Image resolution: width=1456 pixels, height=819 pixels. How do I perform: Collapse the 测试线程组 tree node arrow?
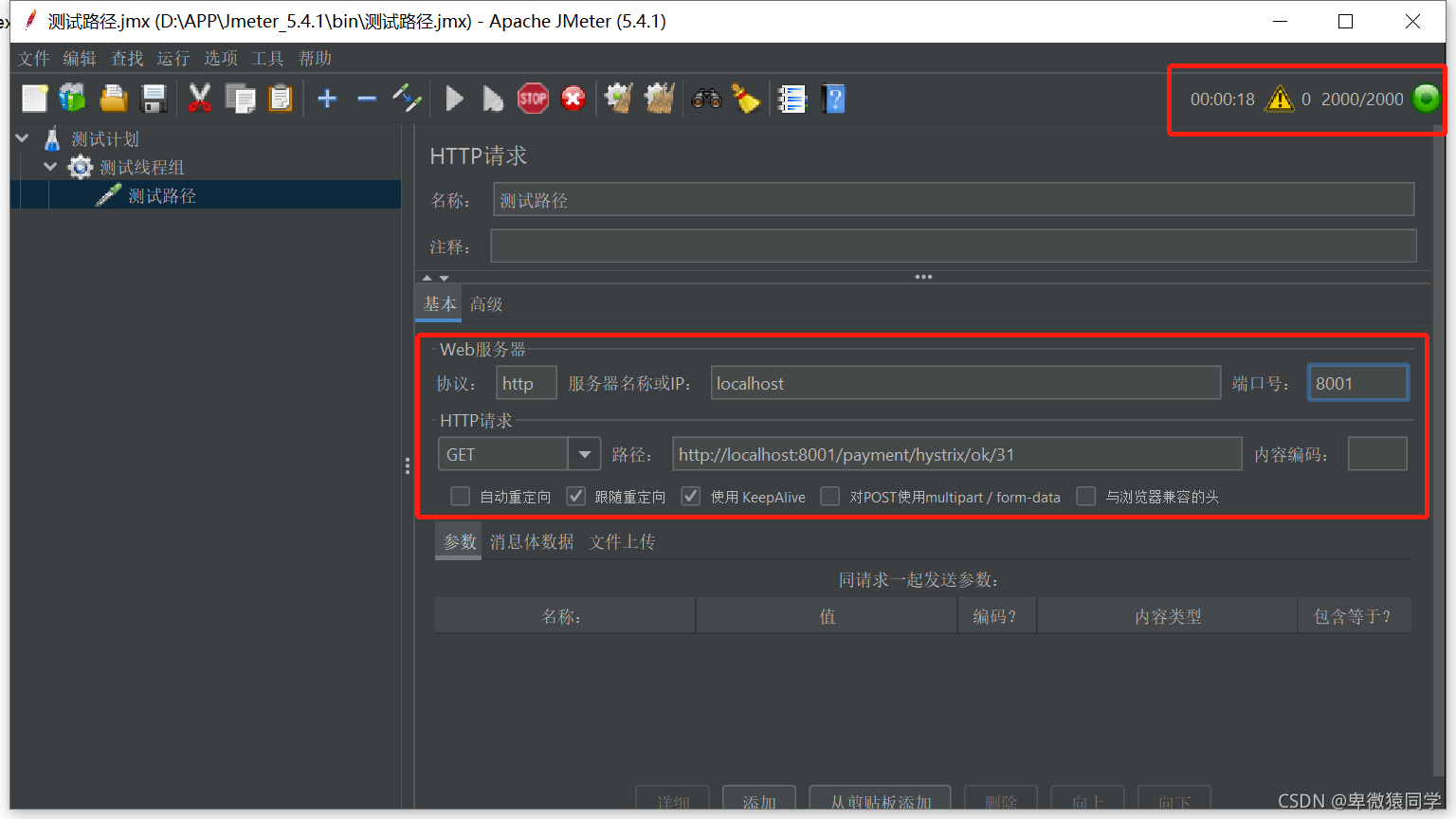pyautogui.click(x=50, y=167)
